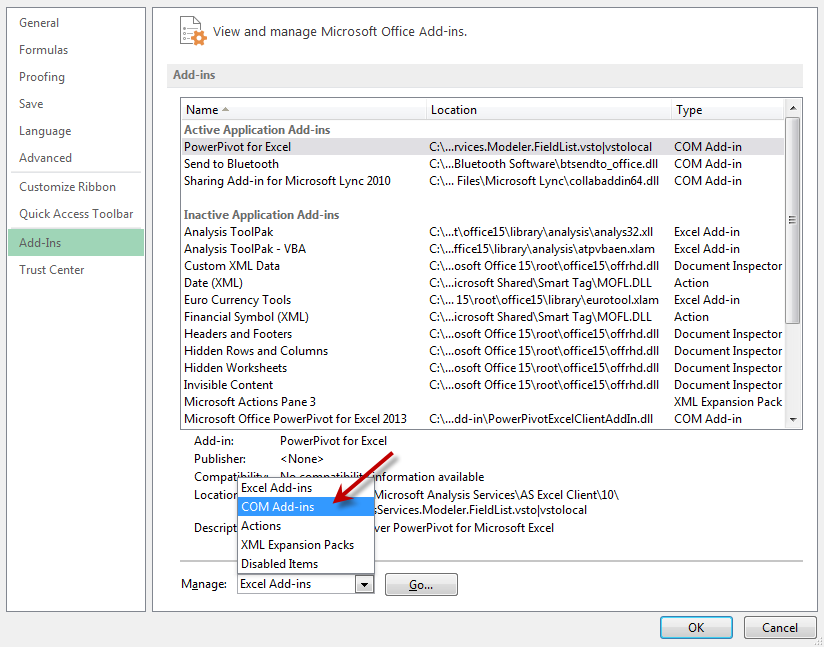This screenshot has height=647, width=824.
Task: Select the Analysis ToolPak row
Action: pyautogui.click(x=482, y=232)
